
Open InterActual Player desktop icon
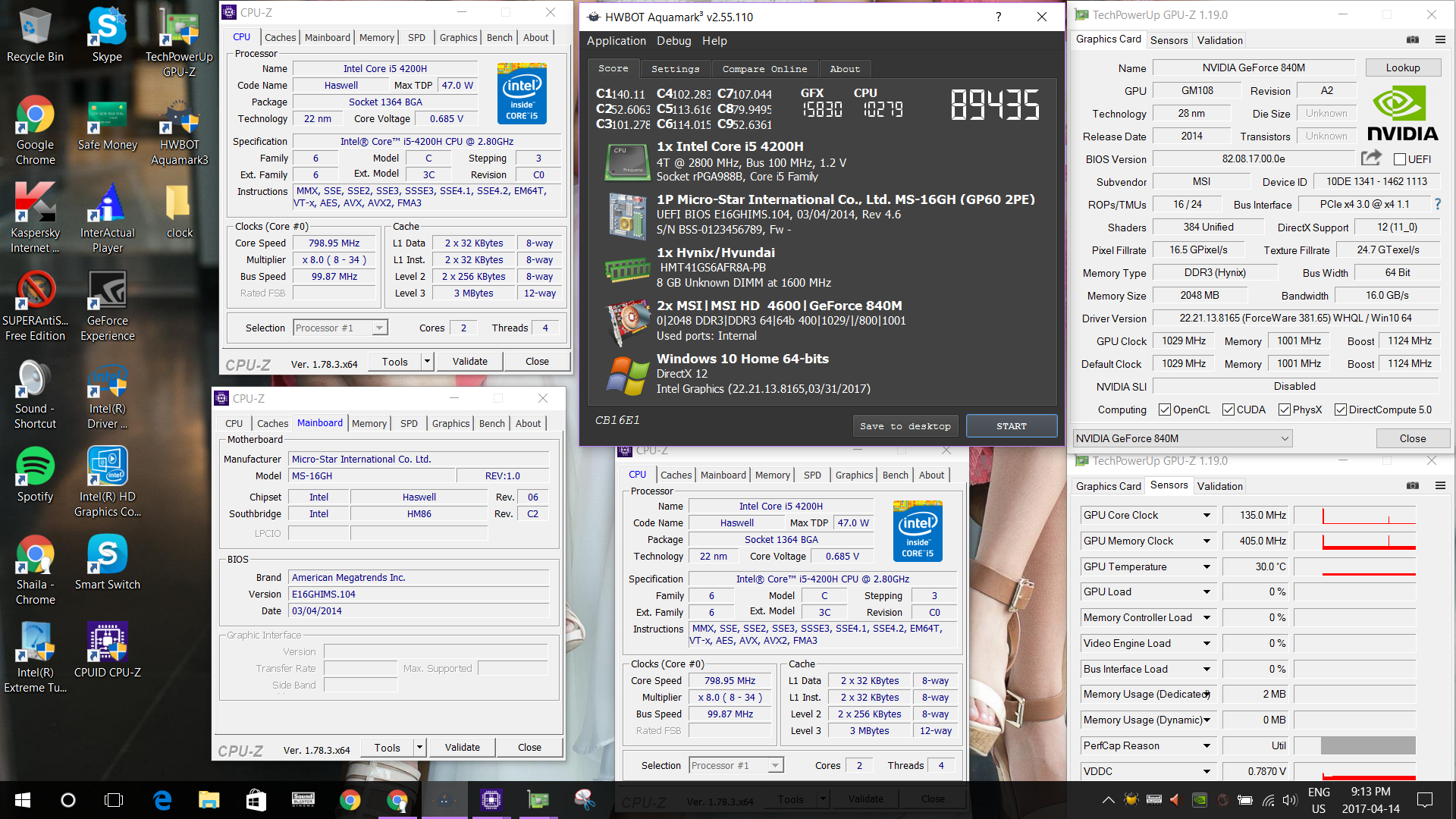(x=107, y=218)
